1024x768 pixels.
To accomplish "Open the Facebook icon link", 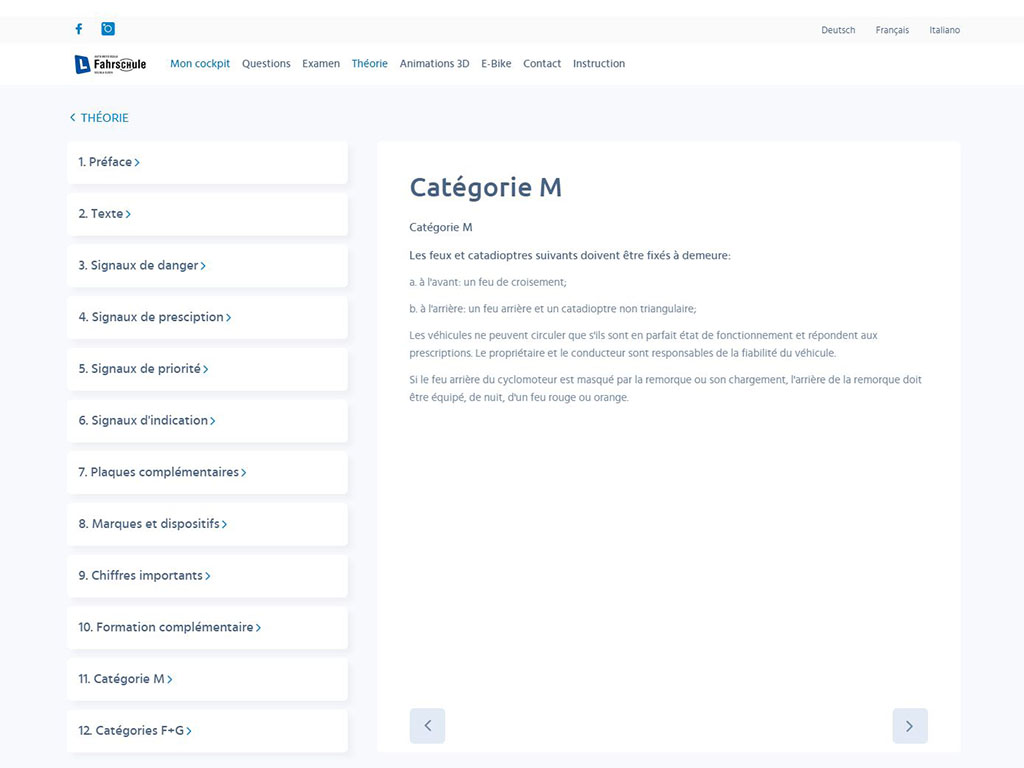I will tap(79, 29).
